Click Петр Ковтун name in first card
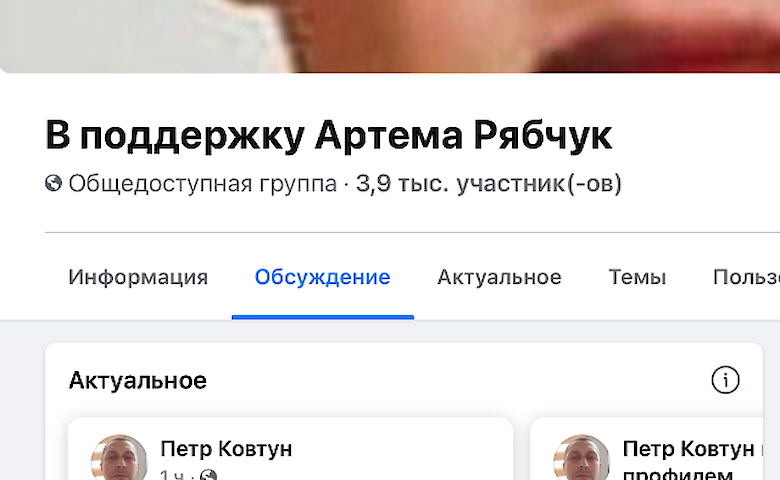This screenshot has width=780, height=480. click(226, 449)
